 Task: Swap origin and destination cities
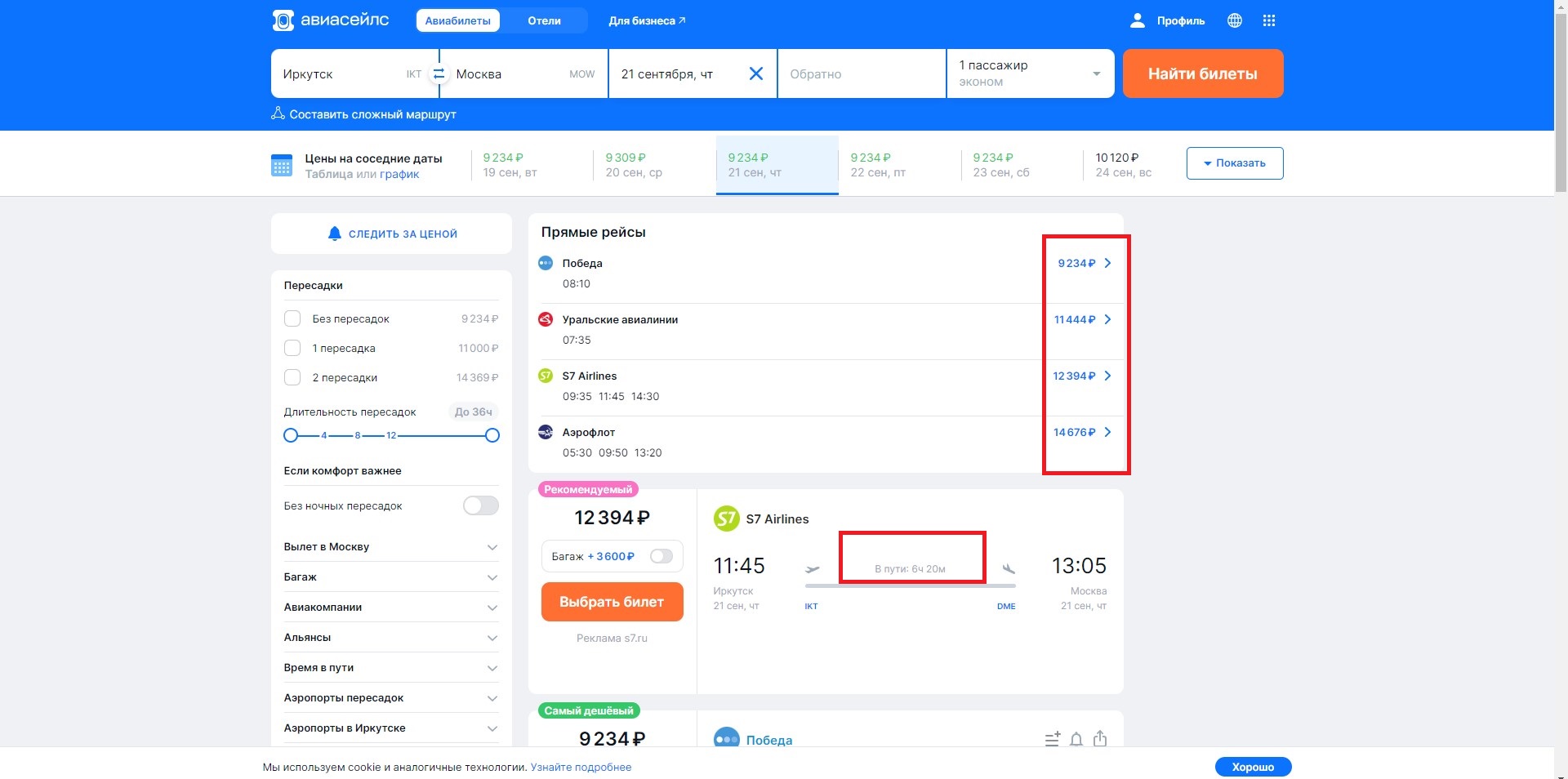tap(439, 73)
